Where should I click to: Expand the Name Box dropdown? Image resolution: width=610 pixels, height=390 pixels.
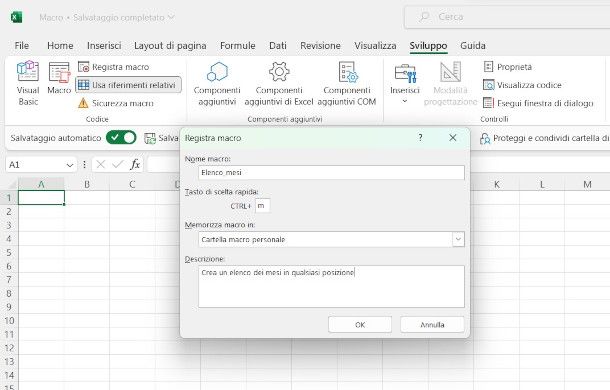tap(70, 165)
